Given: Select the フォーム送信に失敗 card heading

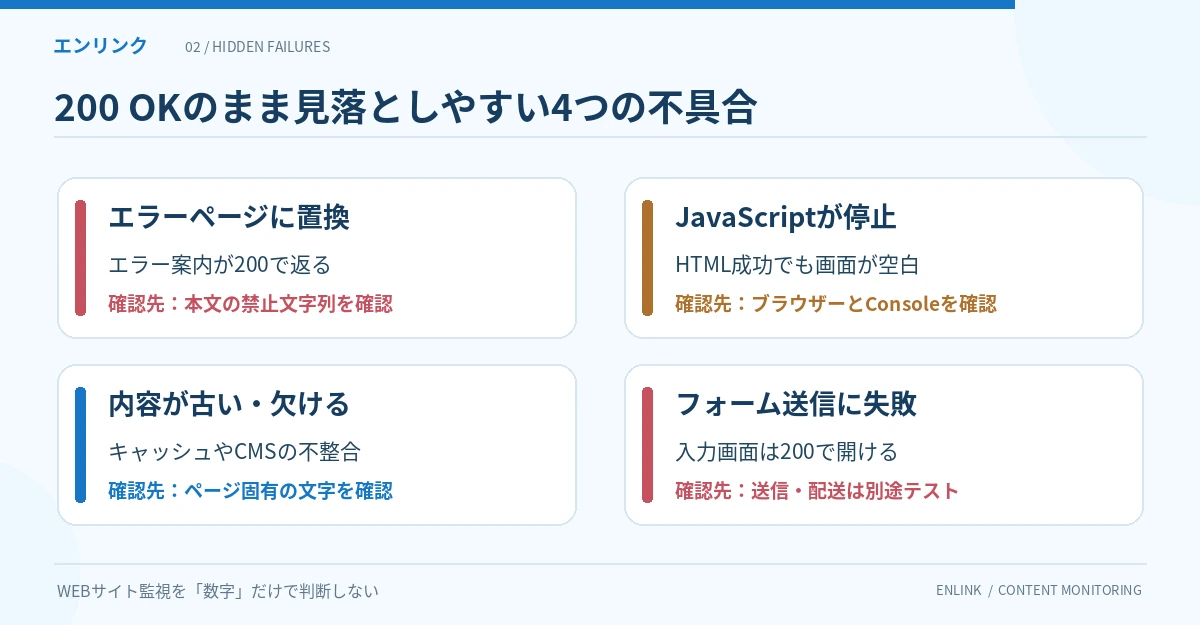Looking at the screenshot, I should pos(796,403).
